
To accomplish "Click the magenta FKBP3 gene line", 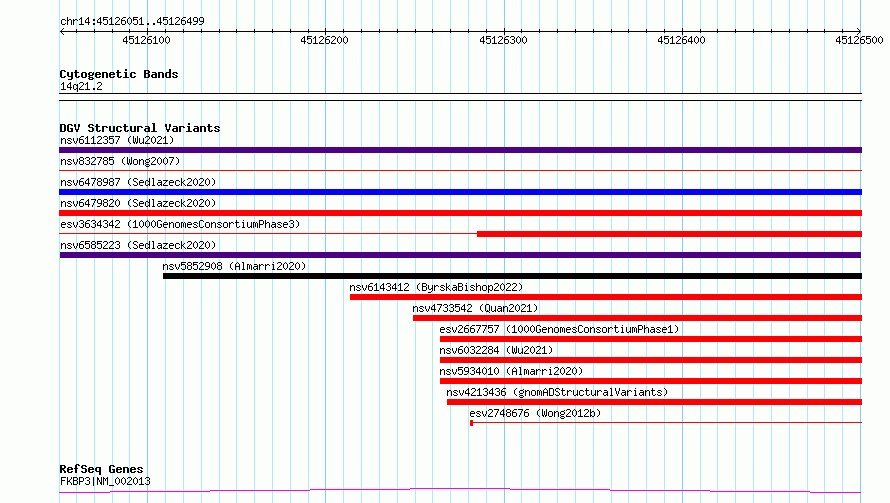I will pyautogui.click(x=460, y=491).
